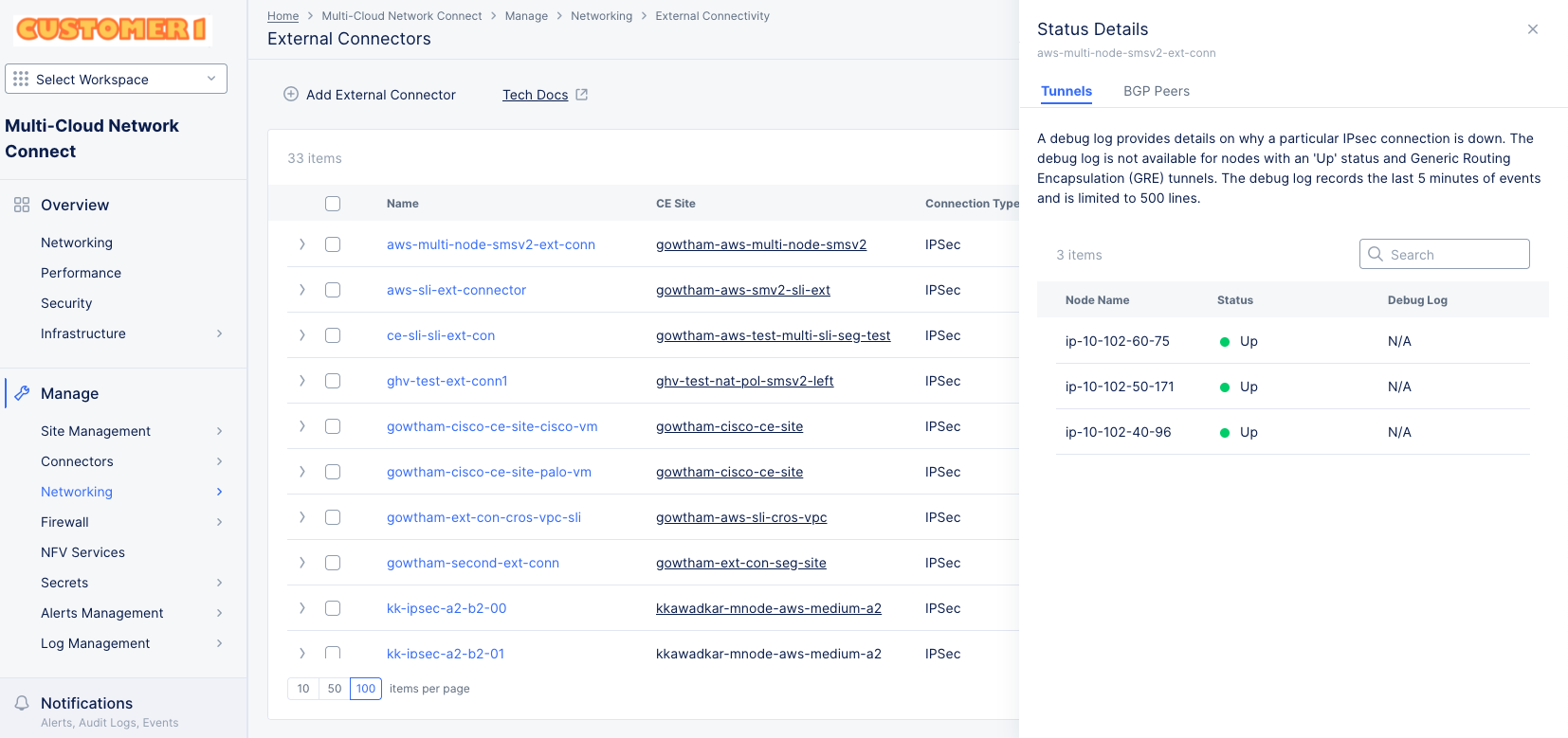Close the Status Details panel
This screenshot has width=1568, height=738.
coord(1532,29)
